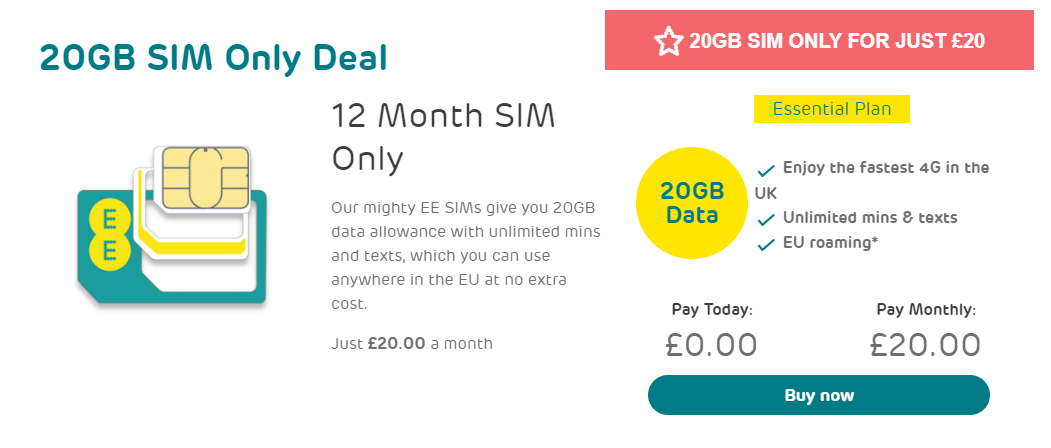Click the Essential Plan yellow label
This screenshot has width=1051, height=448.
[832, 109]
